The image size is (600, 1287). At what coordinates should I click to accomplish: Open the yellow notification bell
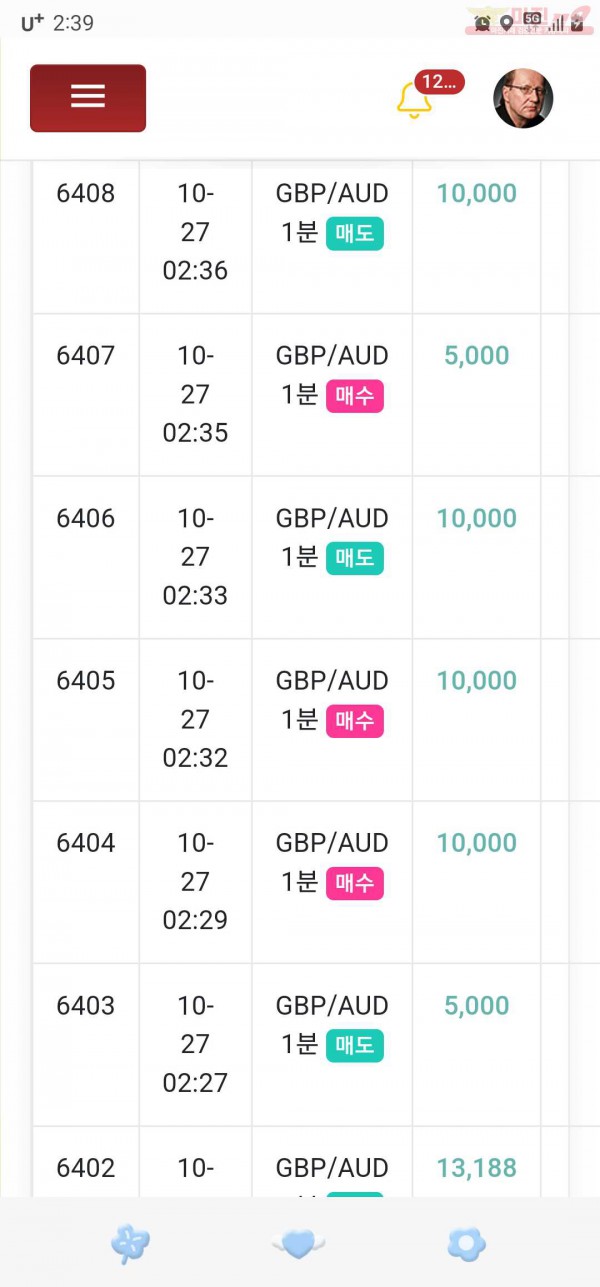point(413,101)
